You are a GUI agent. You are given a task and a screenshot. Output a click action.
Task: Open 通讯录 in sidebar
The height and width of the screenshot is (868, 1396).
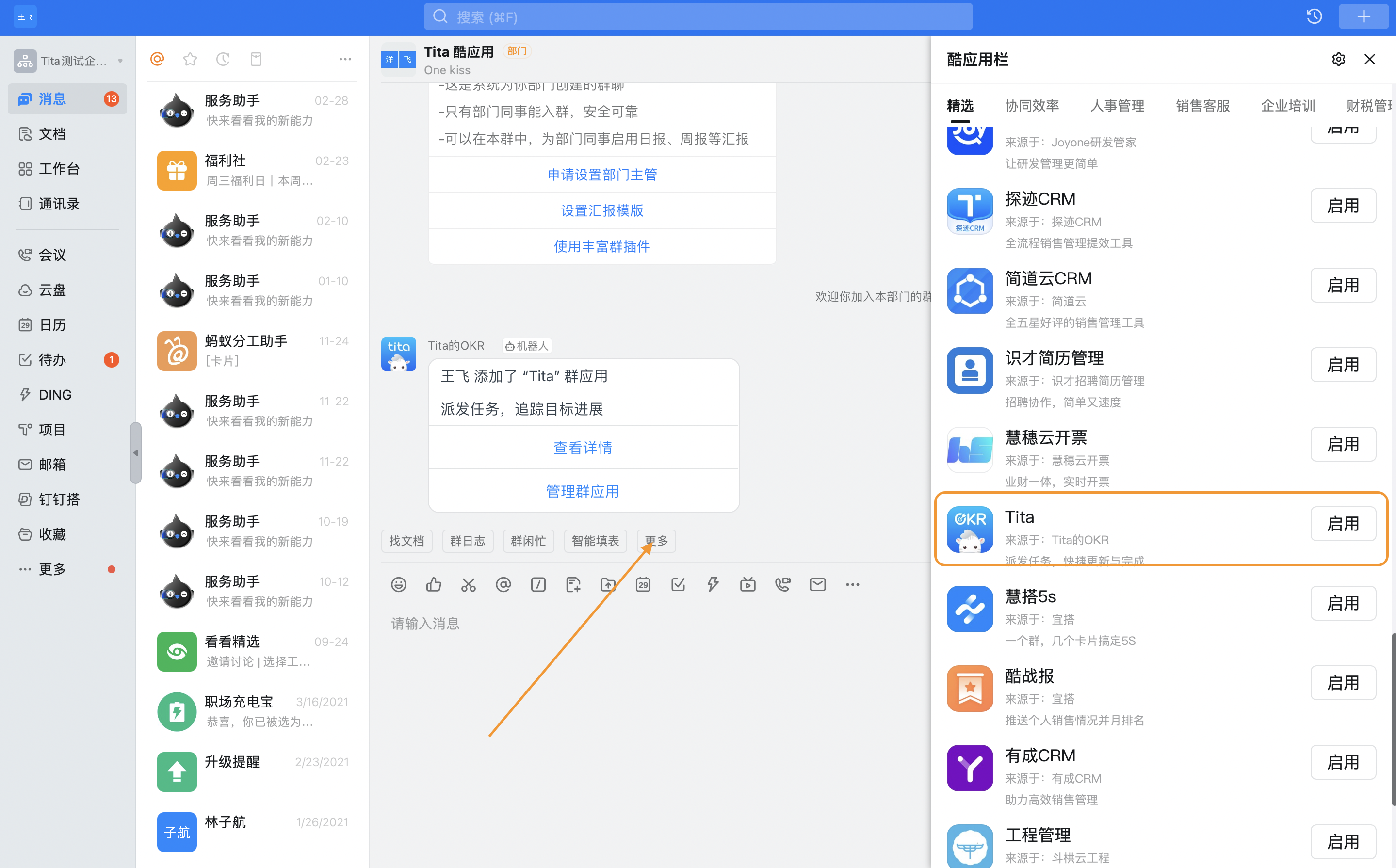coord(67,204)
